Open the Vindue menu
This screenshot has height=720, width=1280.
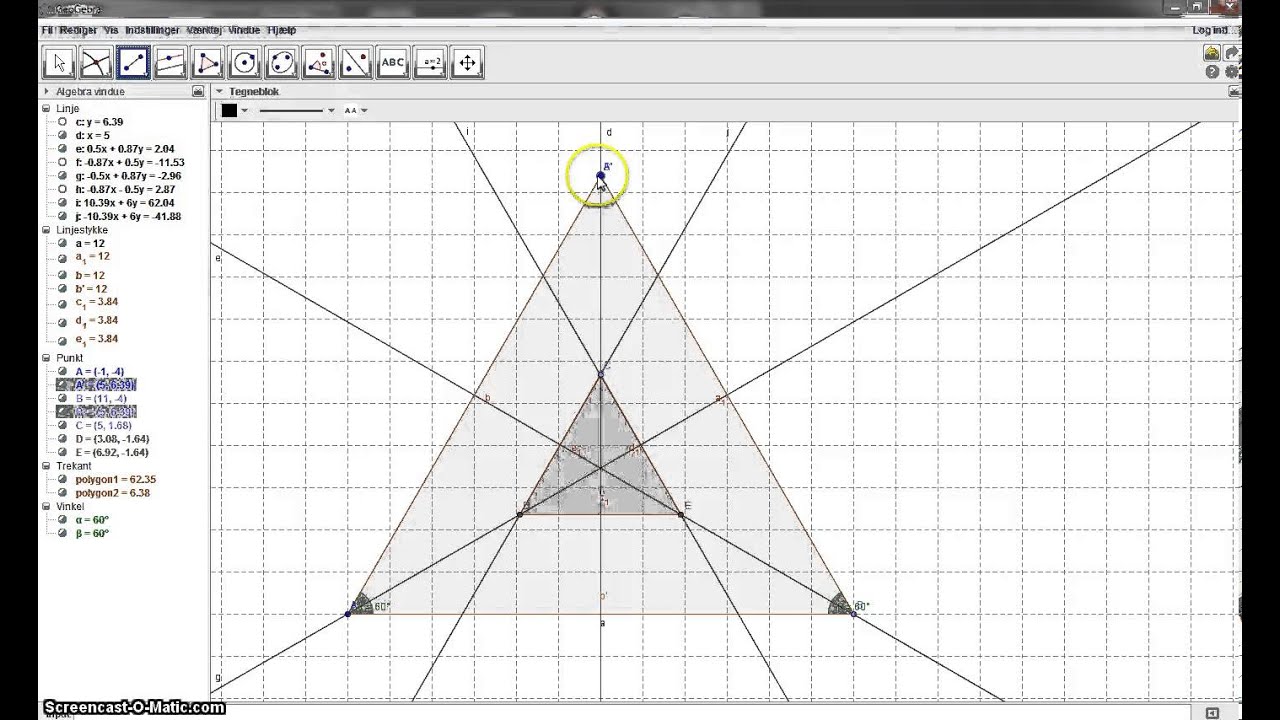click(x=244, y=31)
